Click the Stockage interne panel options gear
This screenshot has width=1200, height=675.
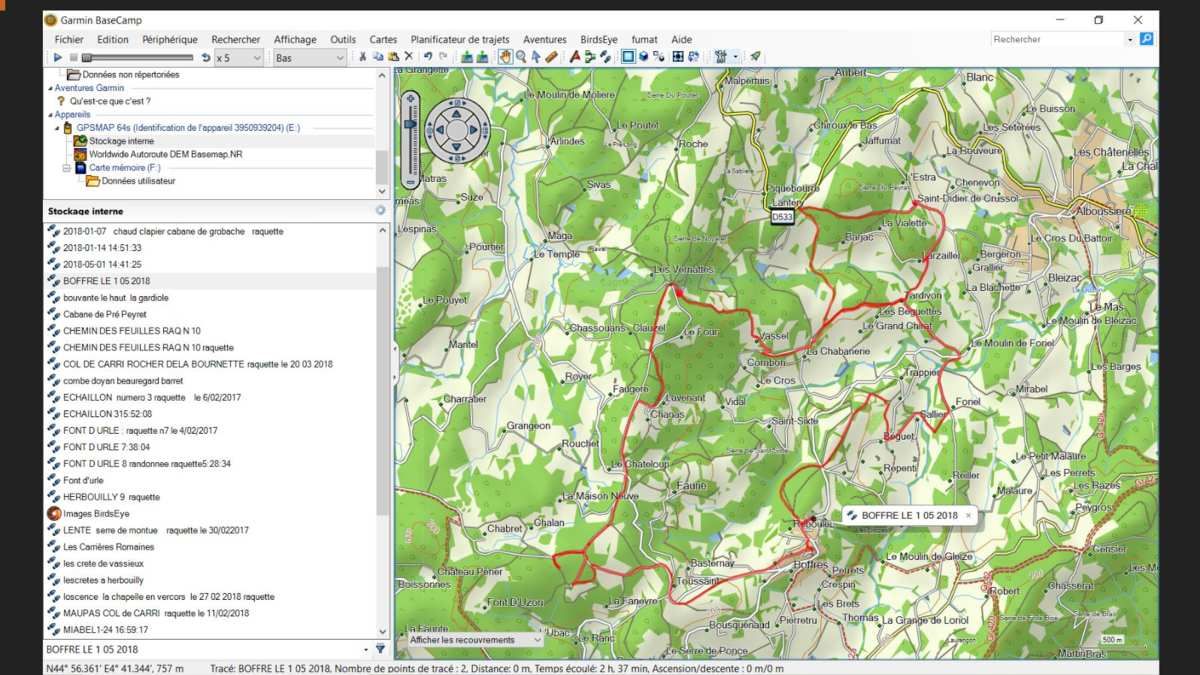pos(380,211)
